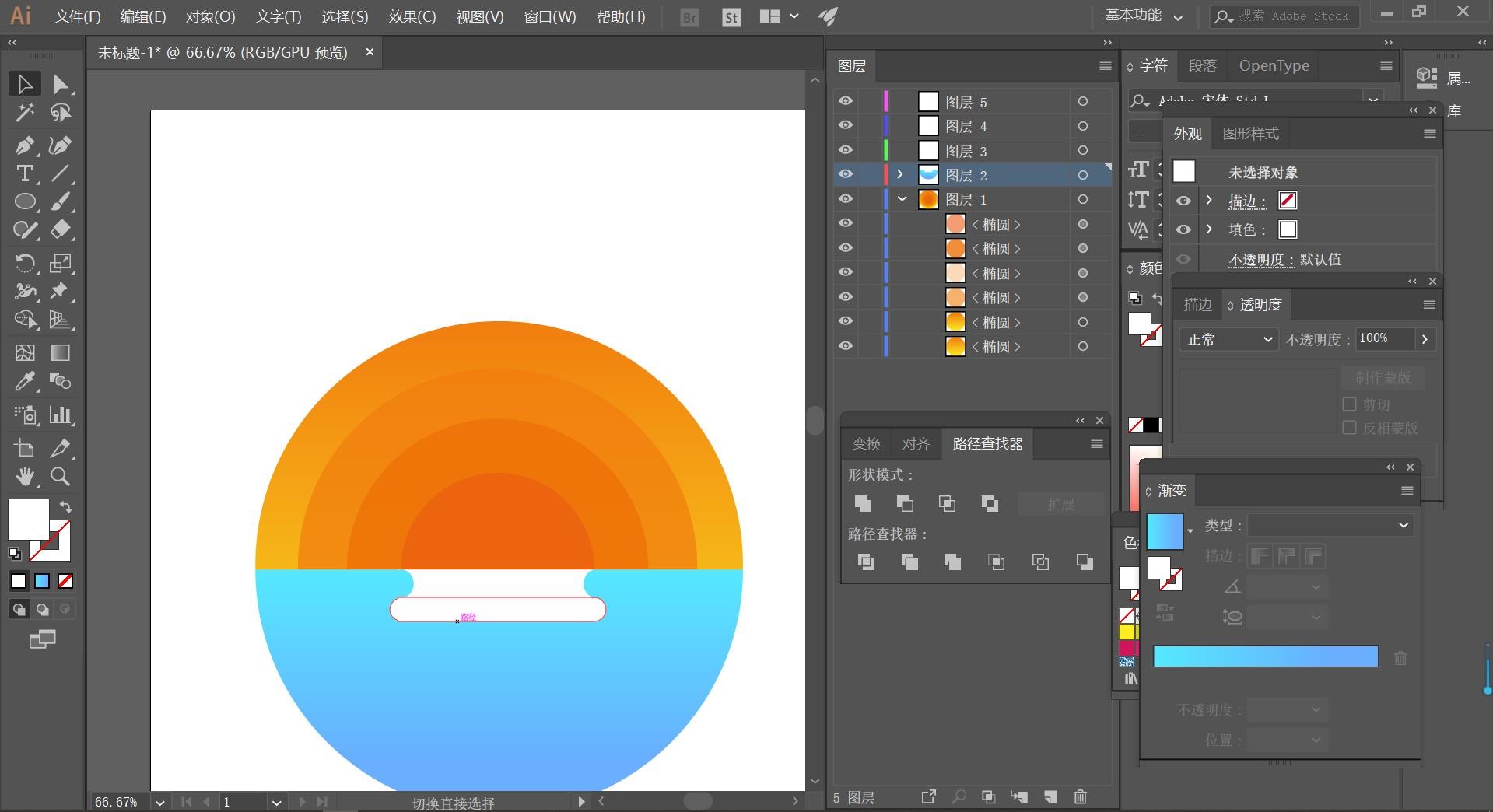The image size is (1493, 812).
Task: Expand 图层 2 in layers panel
Action: click(x=900, y=174)
